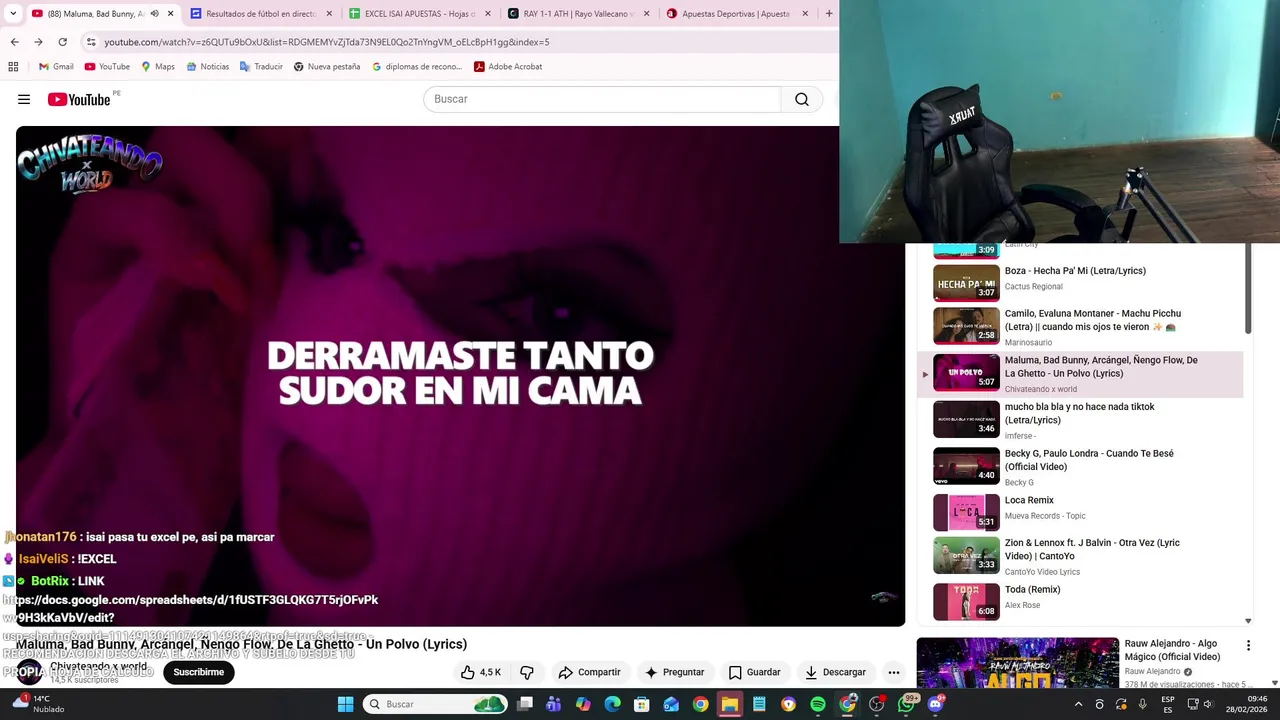Open the YouTube bookmark
The width and height of the screenshot is (1280, 720).
[x=107, y=67]
